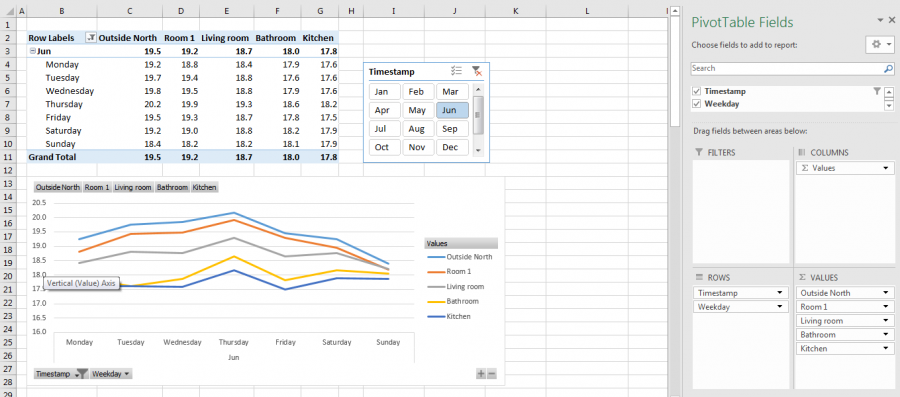
Task: Click the Kitchen column header cell
Action: [x=319, y=38]
